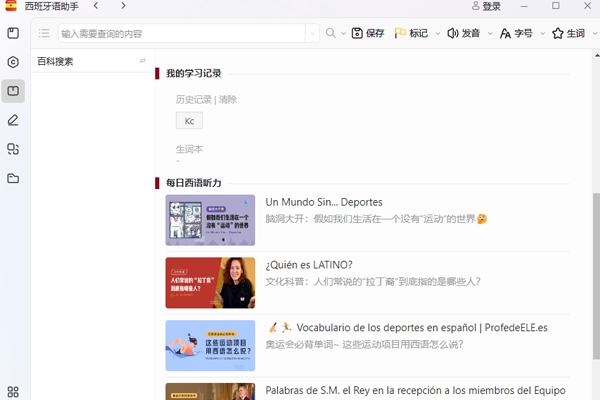Click the 脑洞大开 description text

coord(376,219)
